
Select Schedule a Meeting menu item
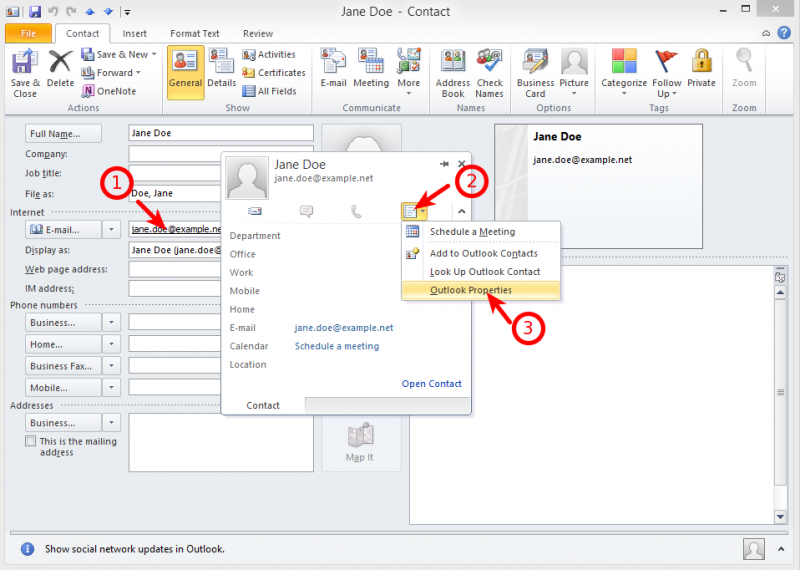[481, 232]
